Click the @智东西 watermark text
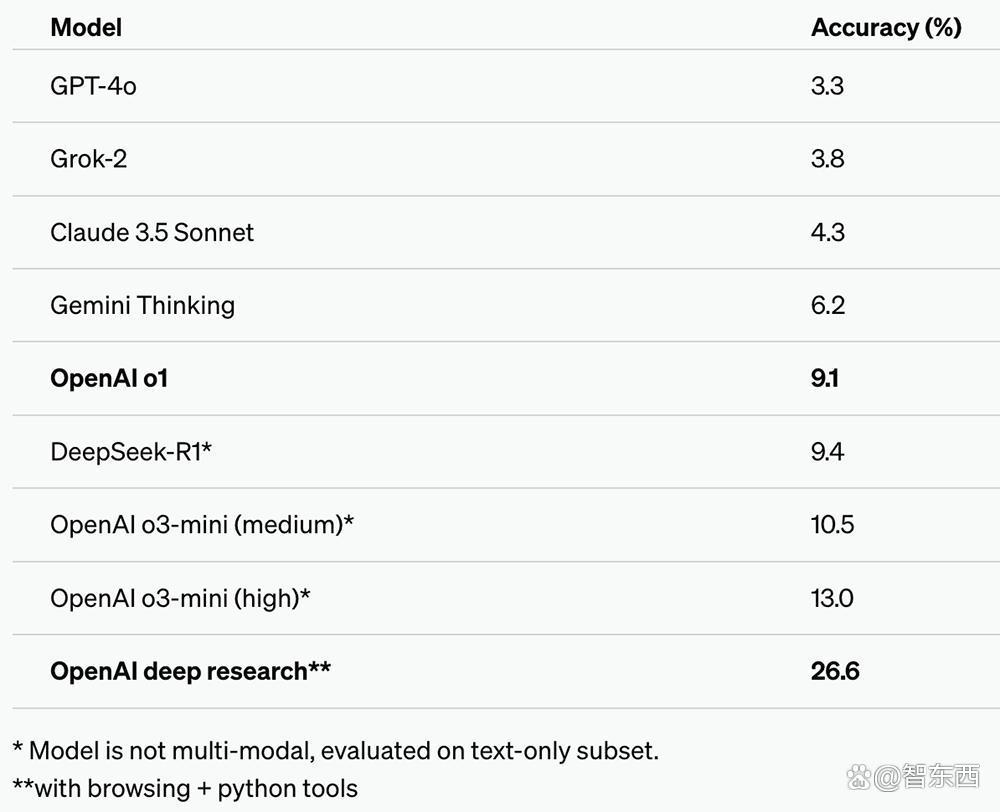Viewport: 1000px width, 812px height. (x=927, y=777)
